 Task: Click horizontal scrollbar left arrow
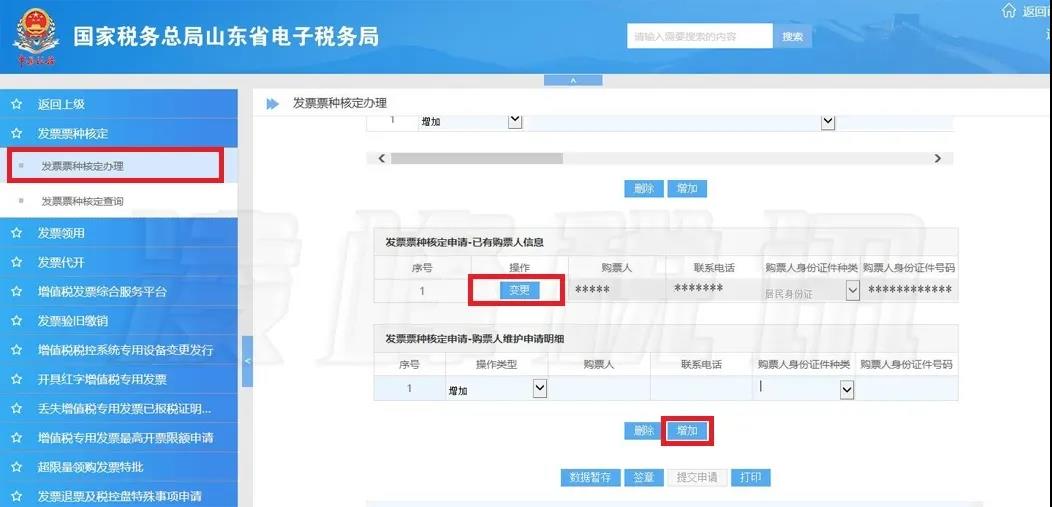pyautogui.click(x=381, y=158)
